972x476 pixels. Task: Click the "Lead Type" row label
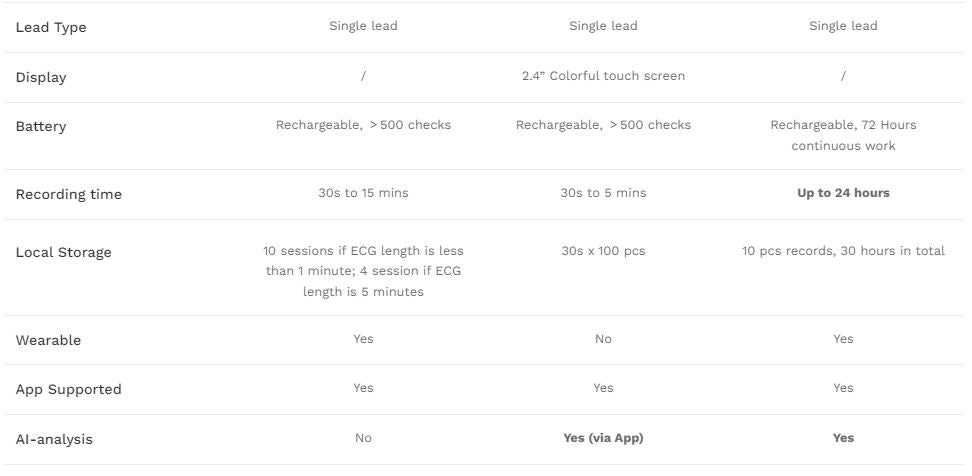click(x=51, y=27)
